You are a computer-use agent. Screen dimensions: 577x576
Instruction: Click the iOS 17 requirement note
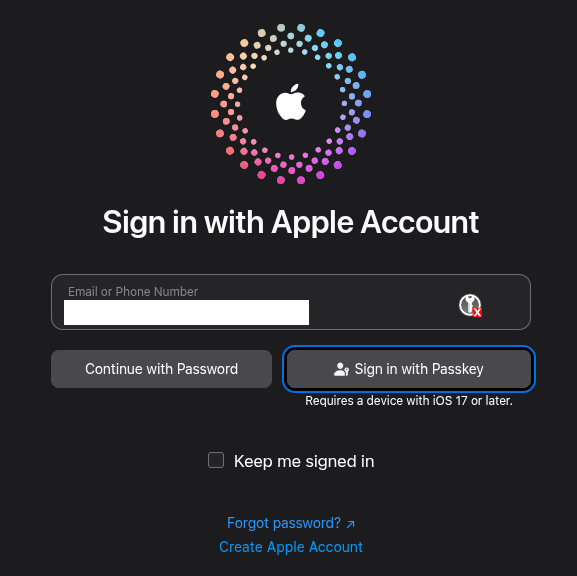tap(409, 401)
